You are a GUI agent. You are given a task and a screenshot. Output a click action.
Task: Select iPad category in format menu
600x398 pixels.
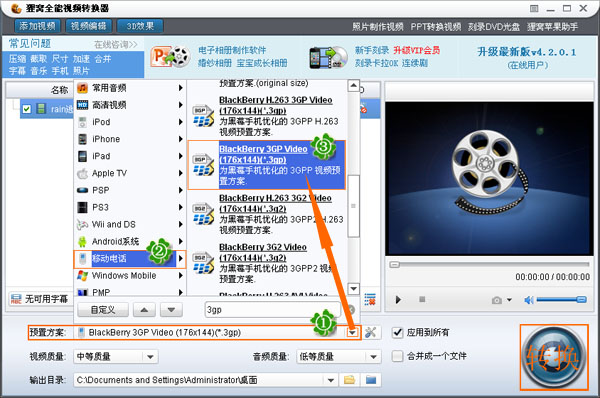(x=130, y=156)
